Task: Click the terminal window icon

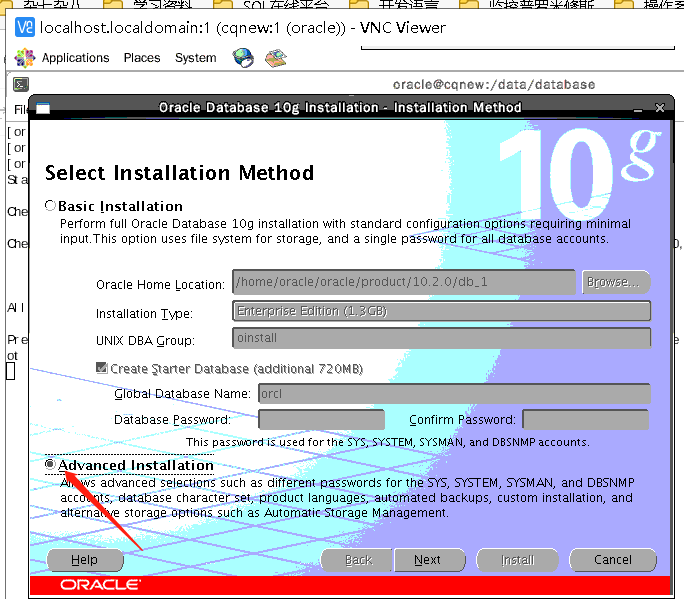Action: point(21,84)
